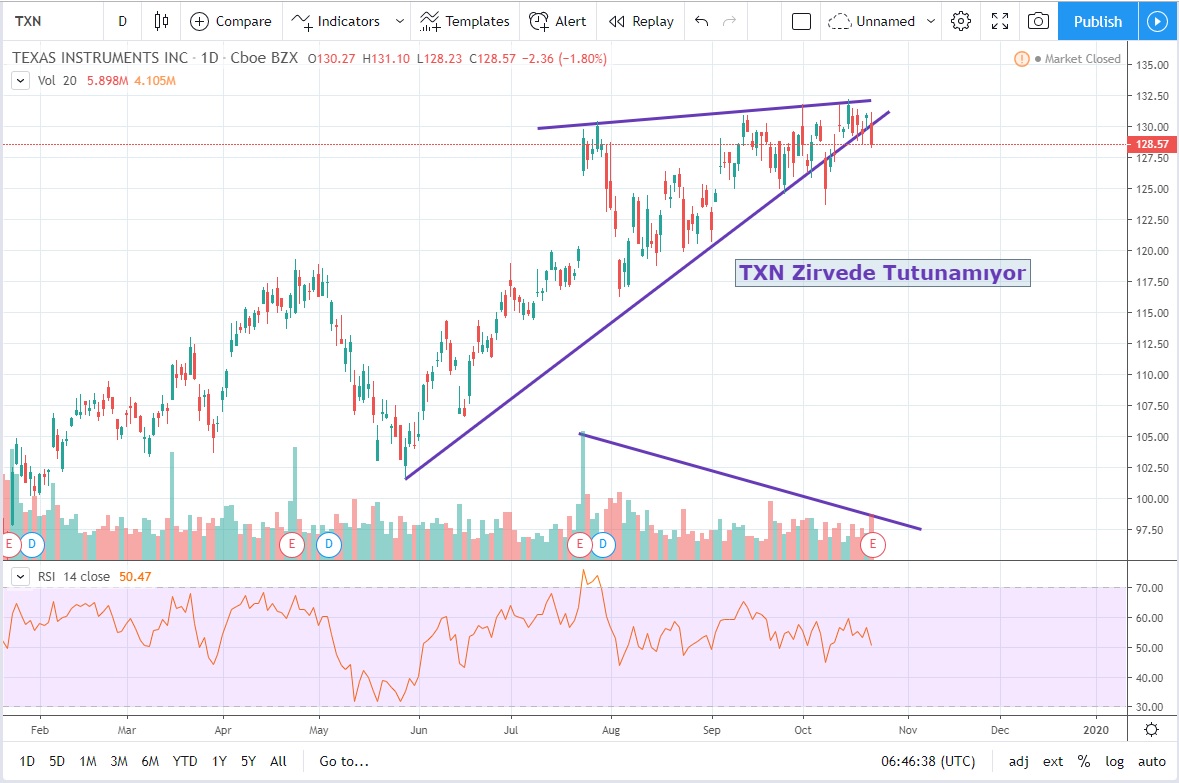
Task: Redo the chart action
Action: (x=729, y=21)
